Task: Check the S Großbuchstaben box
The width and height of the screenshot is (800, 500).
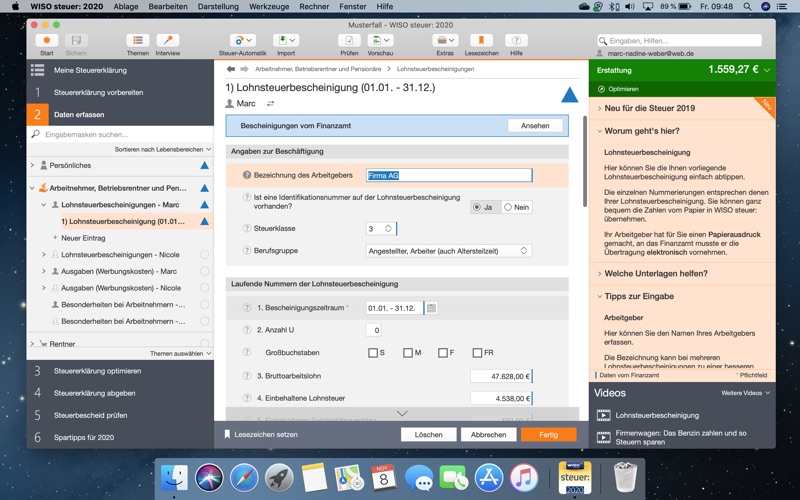Action: 373,353
